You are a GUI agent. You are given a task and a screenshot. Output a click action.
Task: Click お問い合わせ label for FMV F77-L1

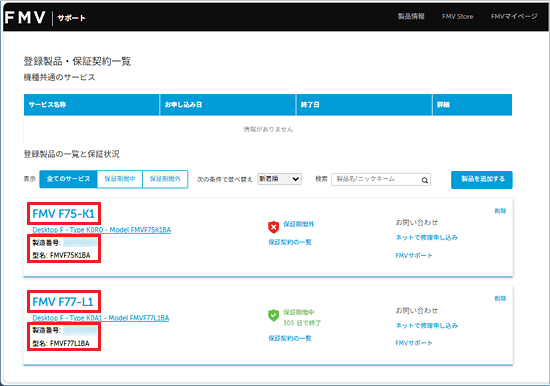[x=417, y=311]
